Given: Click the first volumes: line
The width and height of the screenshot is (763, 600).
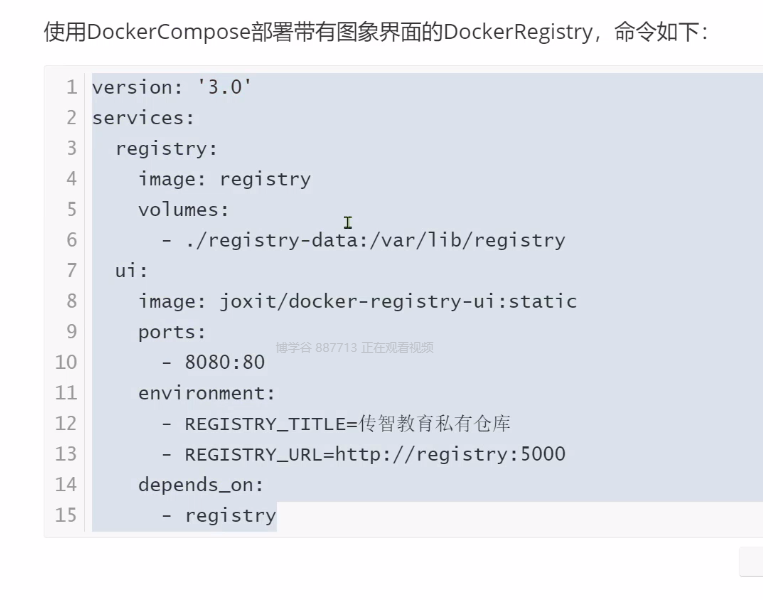Looking at the screenshot, I should click(x=184, y=210).
